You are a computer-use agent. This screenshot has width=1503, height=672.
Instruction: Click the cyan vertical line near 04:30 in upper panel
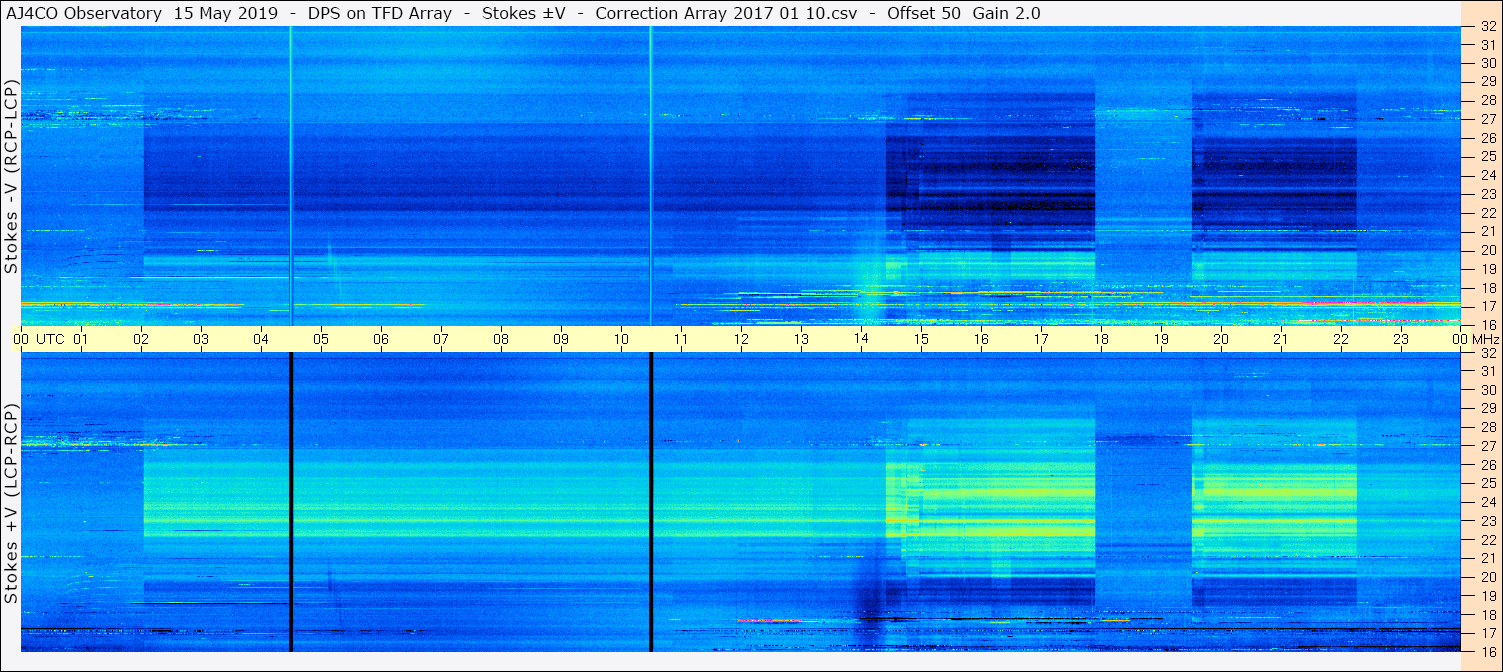pyautogui.click(x=291, y=176)
